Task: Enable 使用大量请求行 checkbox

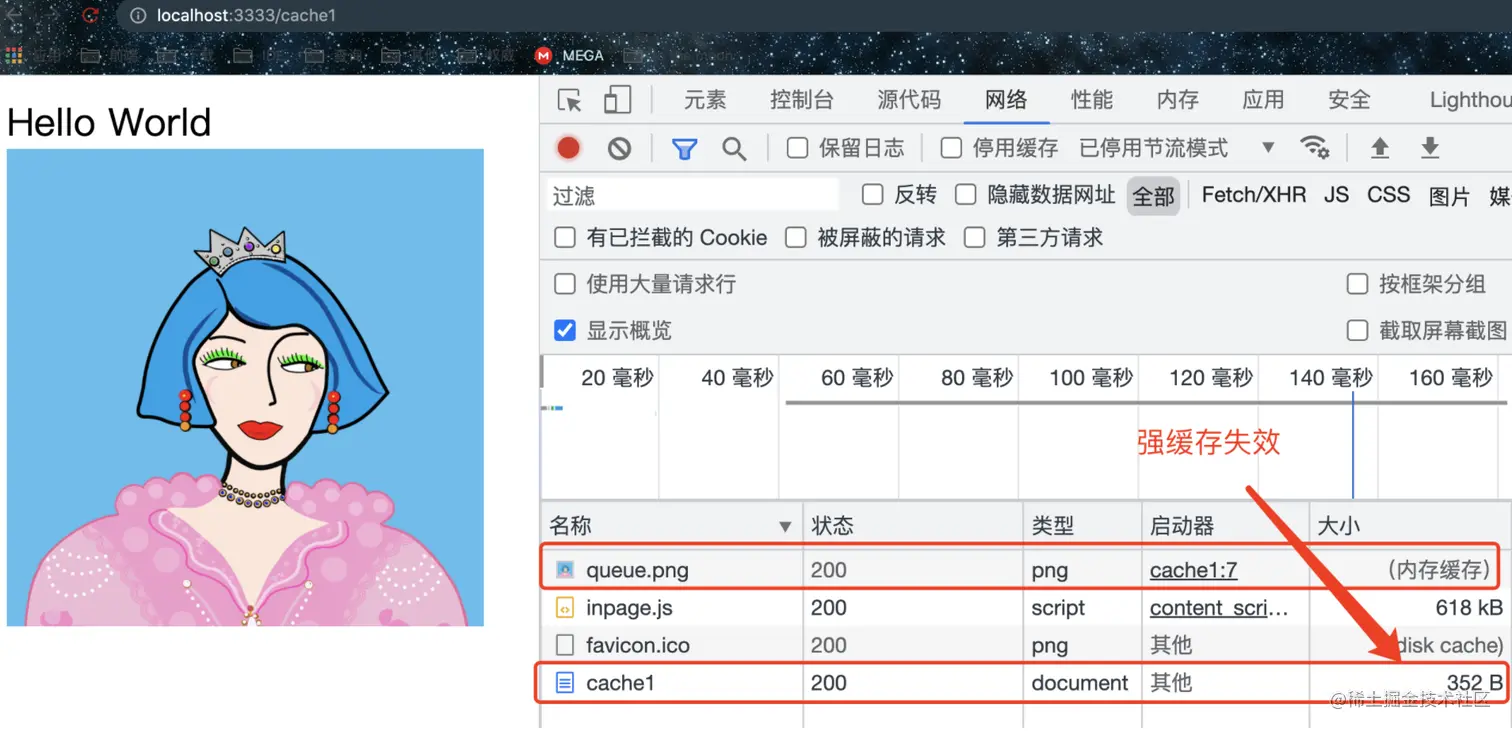Action: (565, 284)
